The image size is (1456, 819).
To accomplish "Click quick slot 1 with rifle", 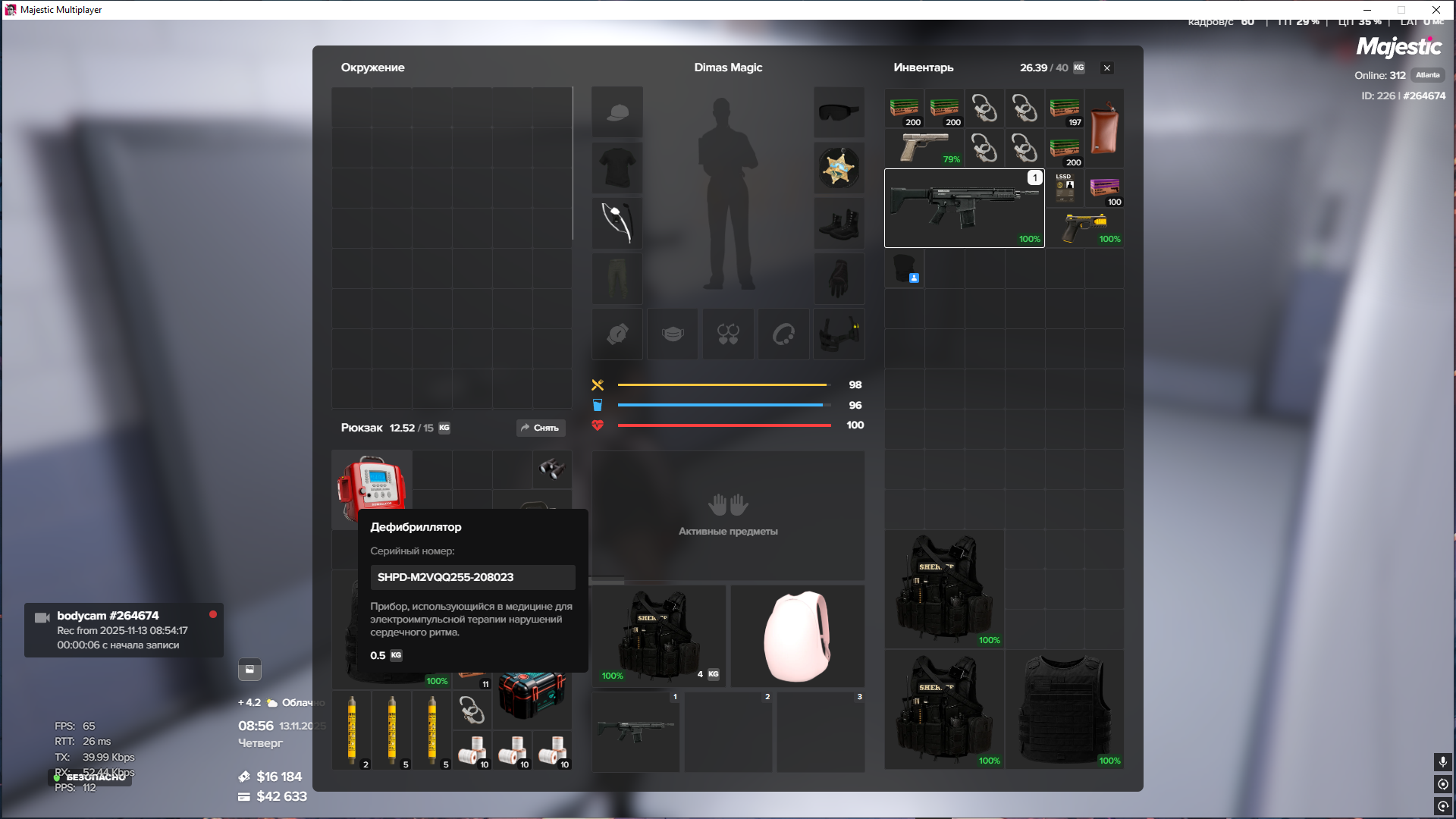I will tap(635, 731).
